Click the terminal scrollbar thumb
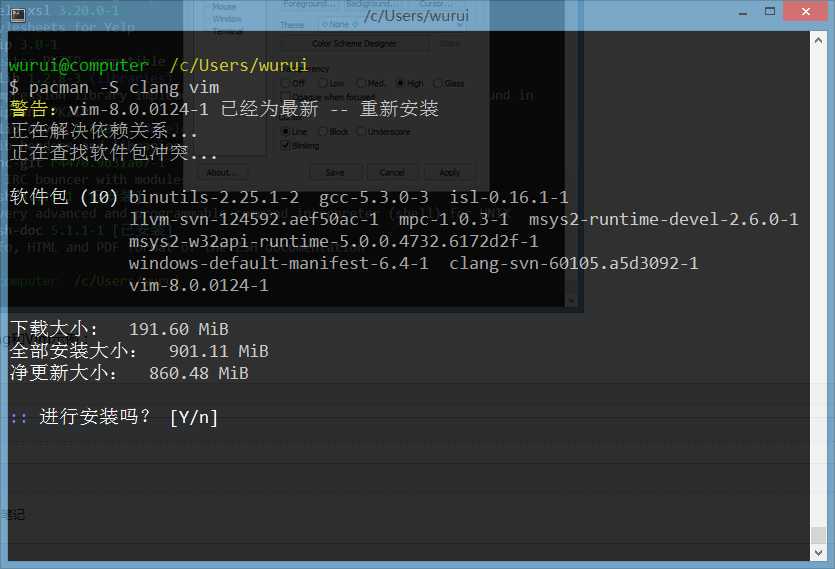The image size is (835, 569). pyautogui.click(x=818, y=535)
